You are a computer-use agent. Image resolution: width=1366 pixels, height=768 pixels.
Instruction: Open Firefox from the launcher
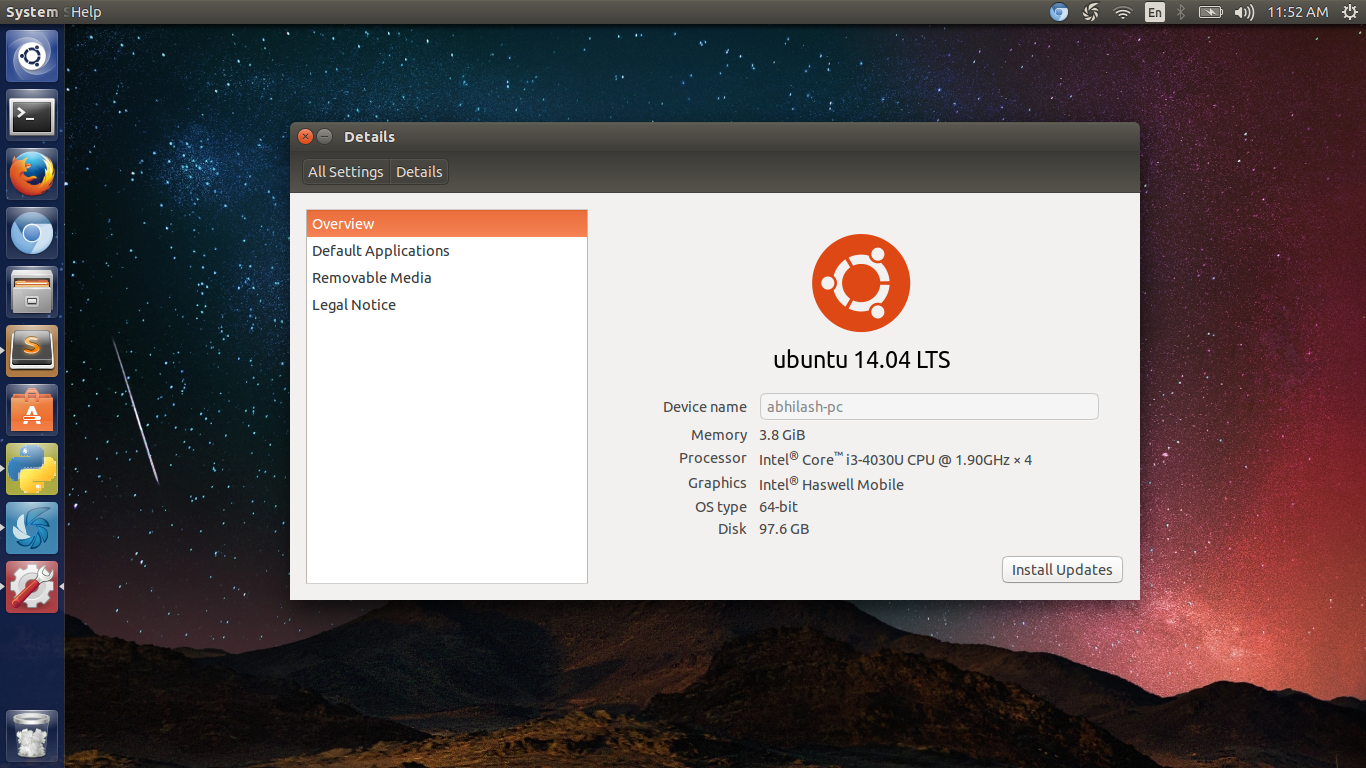[x=32, y=174]
